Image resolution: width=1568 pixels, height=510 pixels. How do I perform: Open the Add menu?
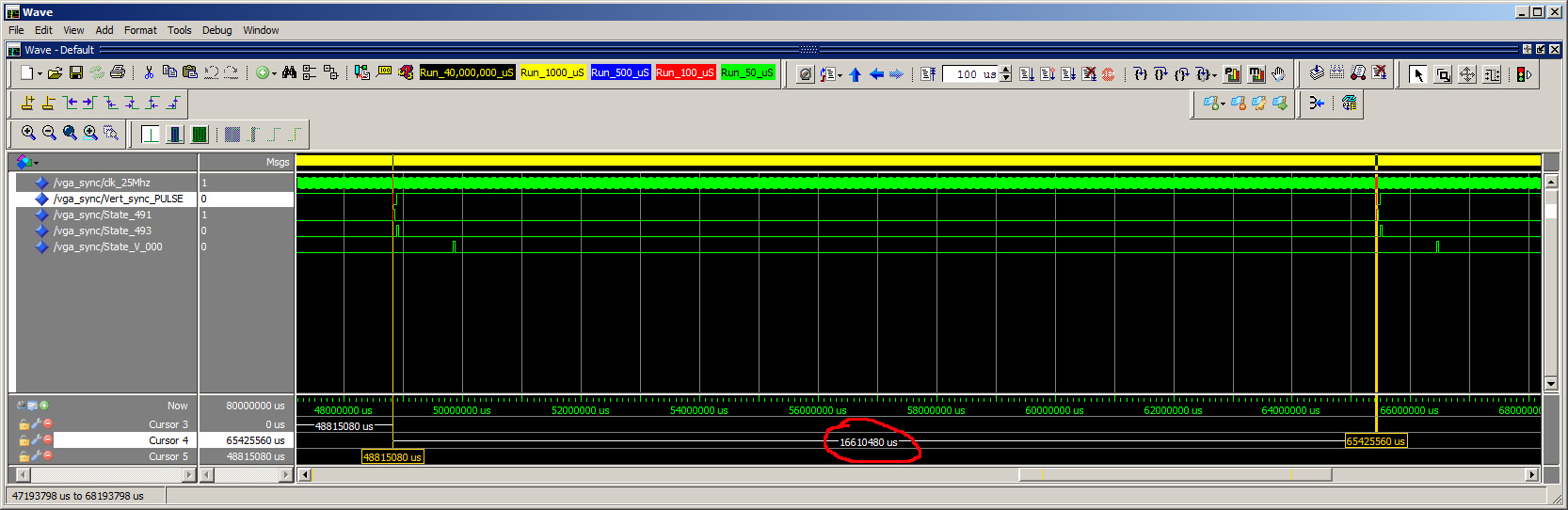click(104, 30)
